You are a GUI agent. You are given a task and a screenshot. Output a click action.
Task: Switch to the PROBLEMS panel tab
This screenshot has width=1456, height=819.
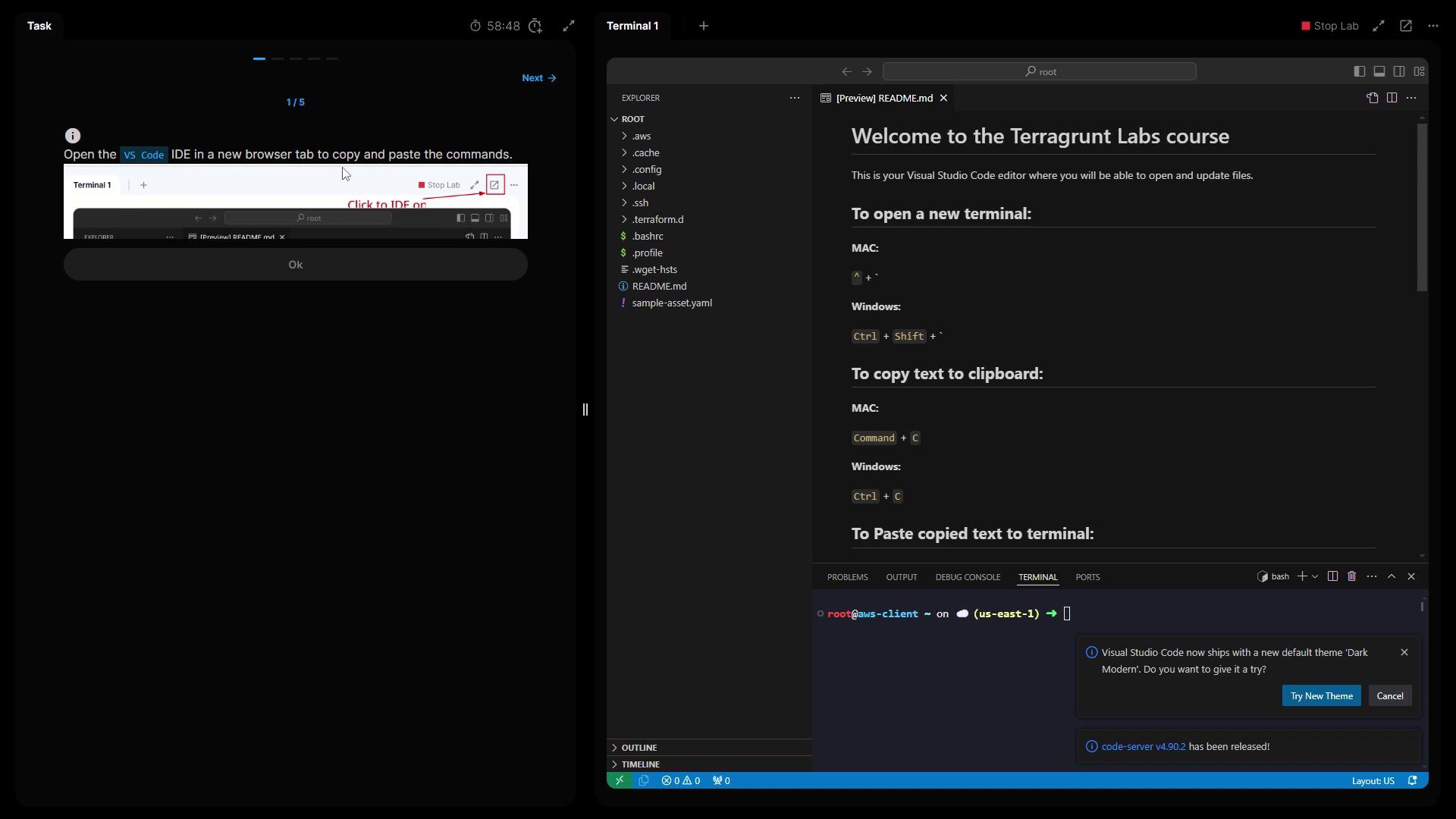click(x=847, y=577)
